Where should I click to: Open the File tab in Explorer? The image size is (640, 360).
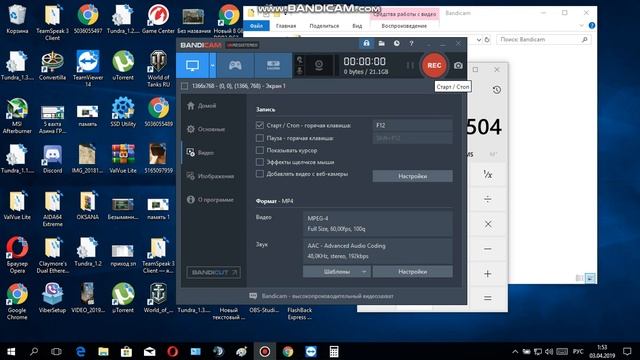coord(256,26)
